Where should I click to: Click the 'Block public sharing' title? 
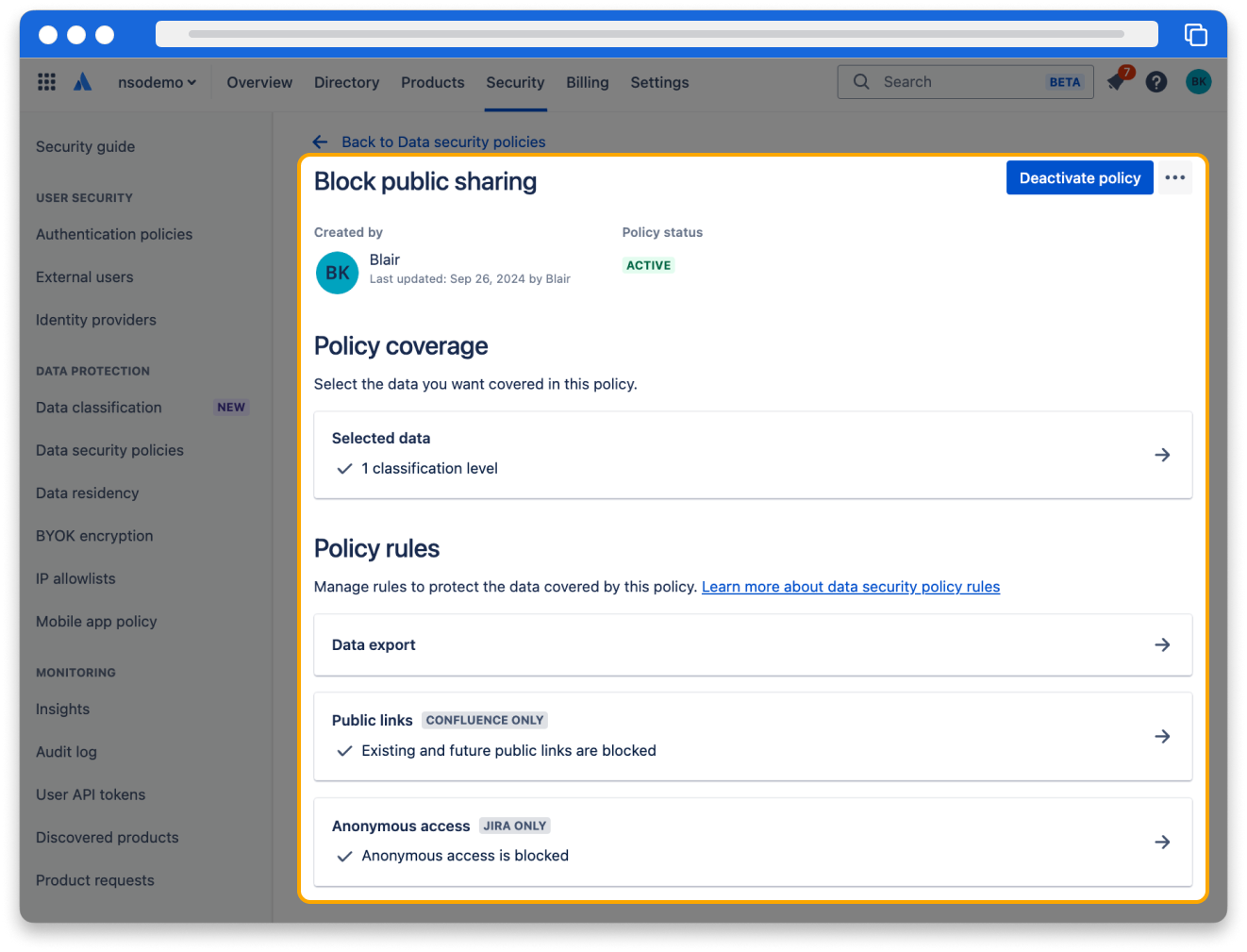(x=425, y=181)
